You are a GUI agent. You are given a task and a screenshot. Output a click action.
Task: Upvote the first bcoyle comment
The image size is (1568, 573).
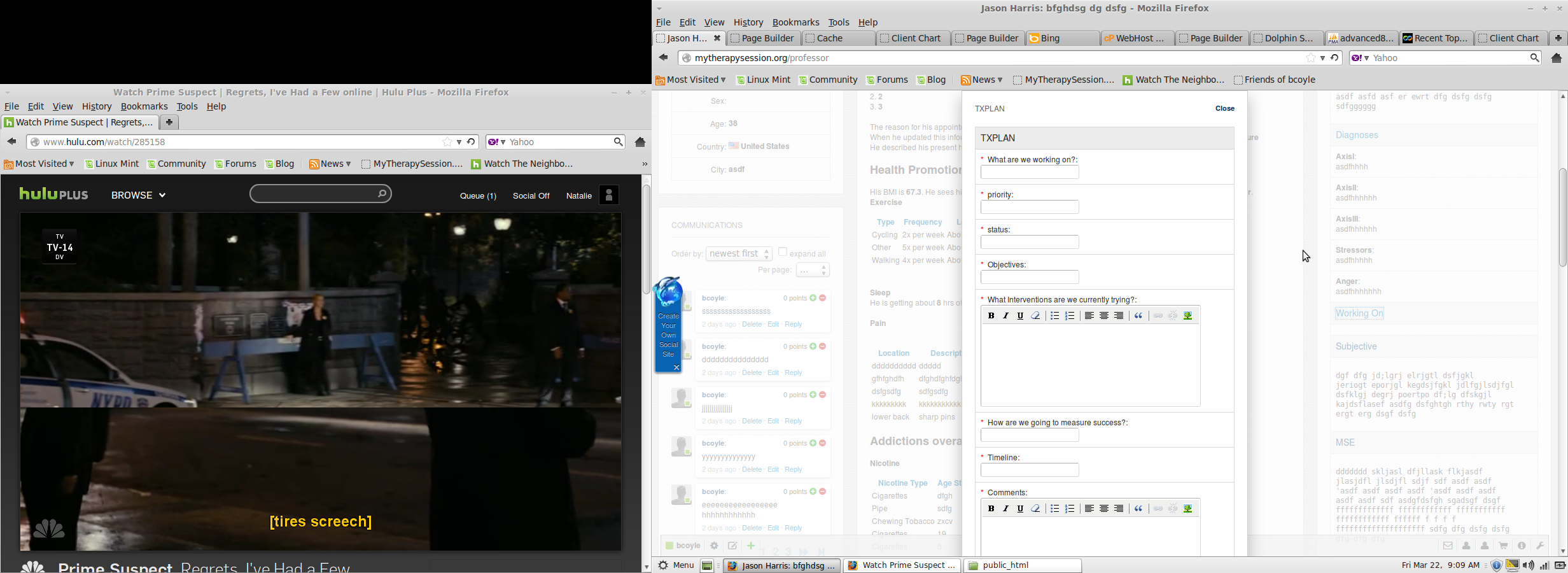813,298
